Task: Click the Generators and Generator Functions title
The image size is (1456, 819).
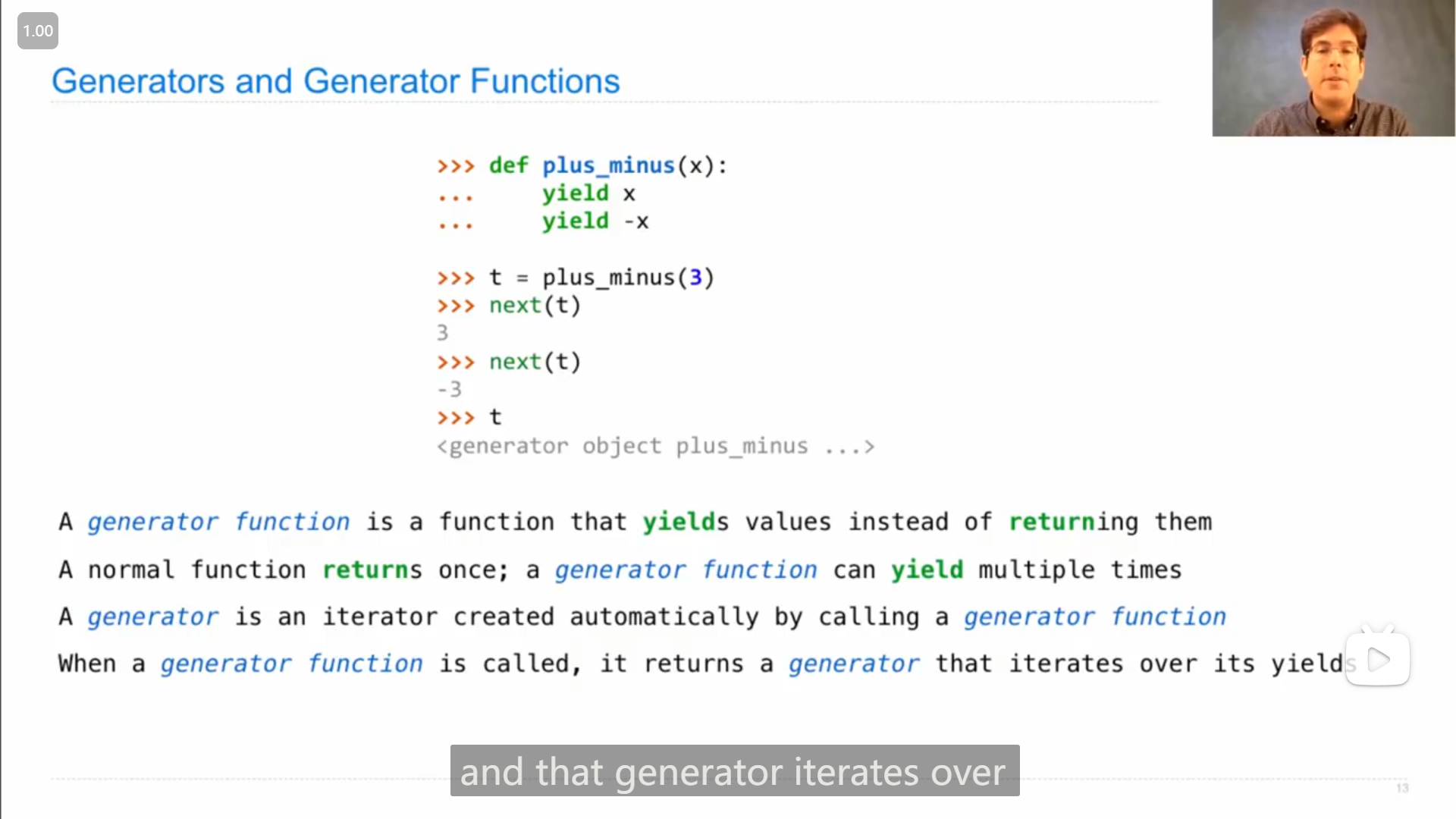Action: tap(334, 80)
